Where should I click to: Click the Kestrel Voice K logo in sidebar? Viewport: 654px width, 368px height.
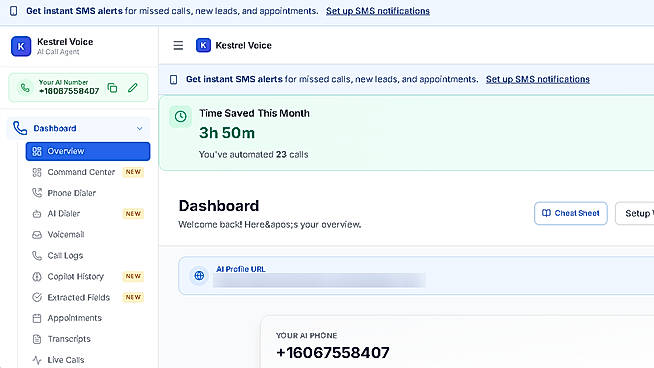click(x=21, y=46)
